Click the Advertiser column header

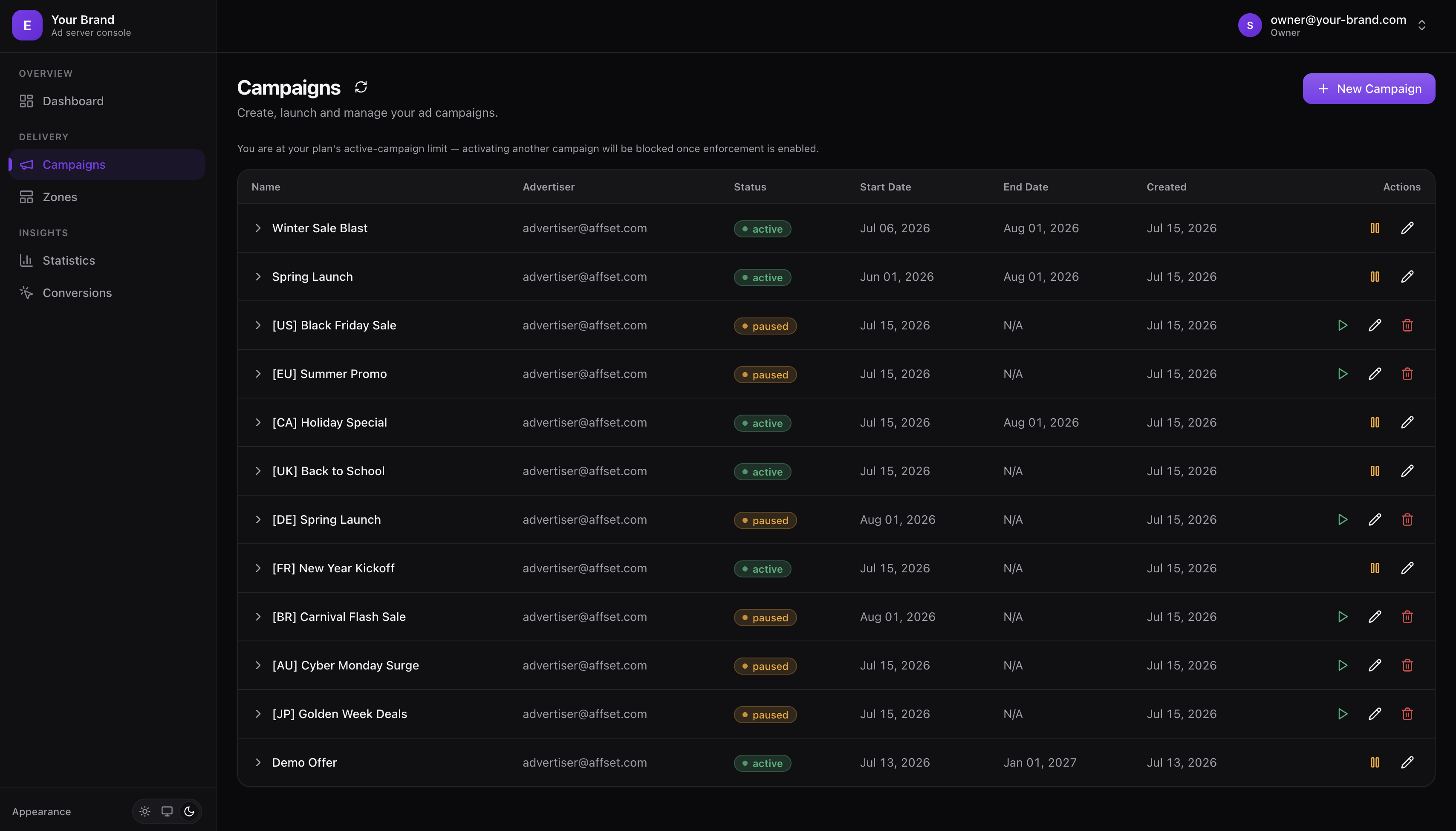coord(549,187)
